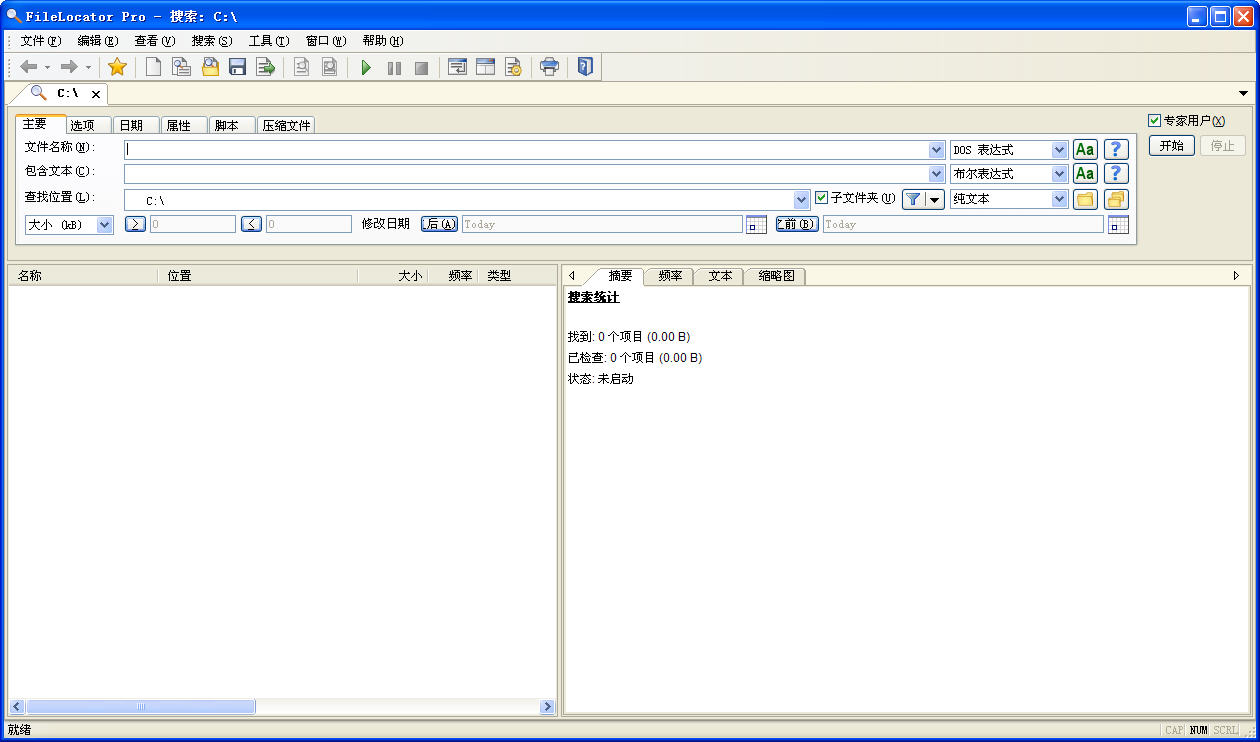Click the multiple folders selection icon

(x=1116, y=199)
